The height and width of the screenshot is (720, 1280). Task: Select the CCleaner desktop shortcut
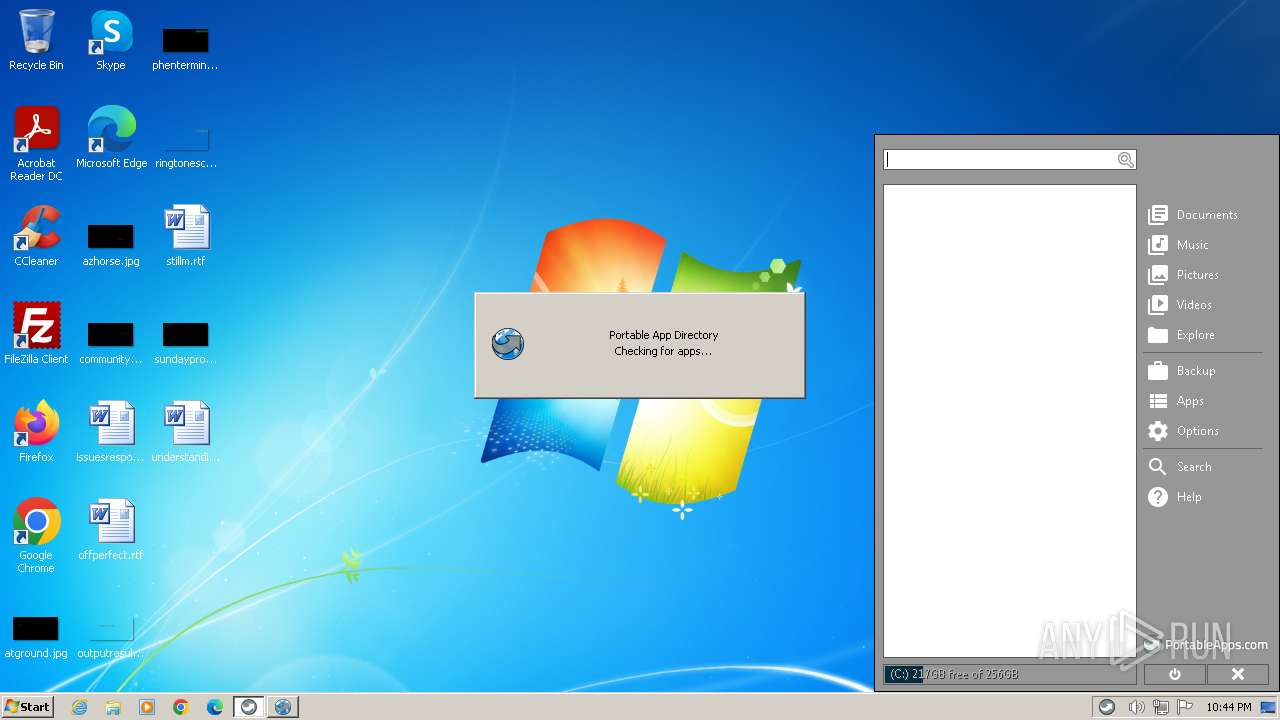pos(36,236)
